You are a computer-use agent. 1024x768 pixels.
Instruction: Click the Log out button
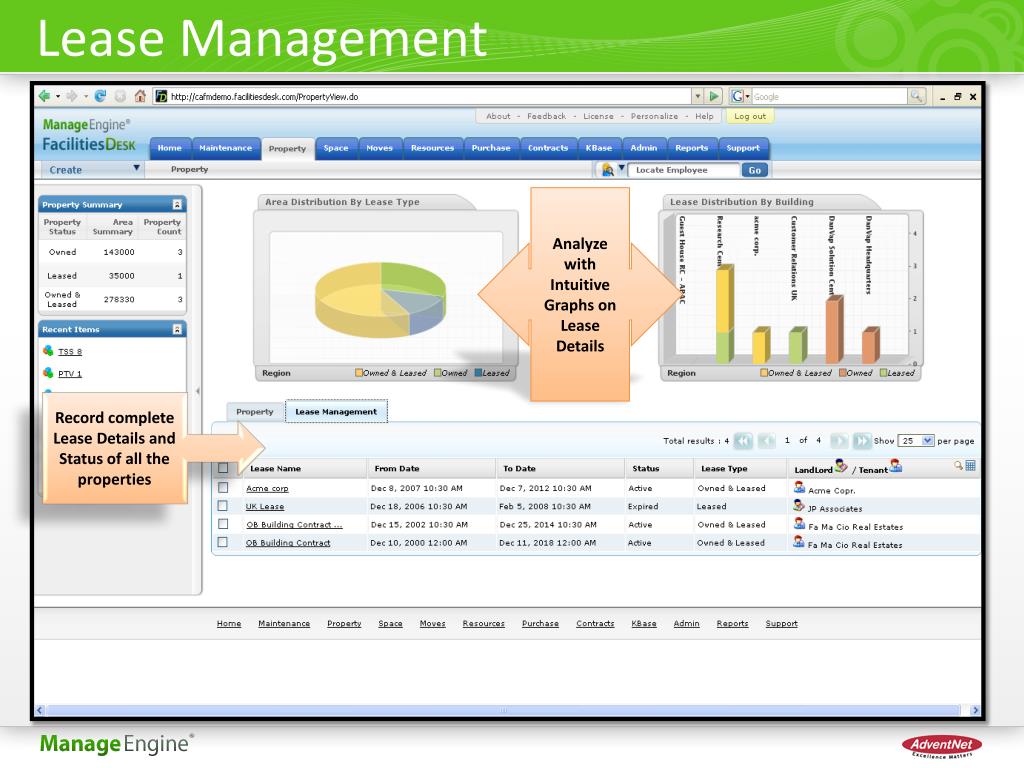coord(750,116)
